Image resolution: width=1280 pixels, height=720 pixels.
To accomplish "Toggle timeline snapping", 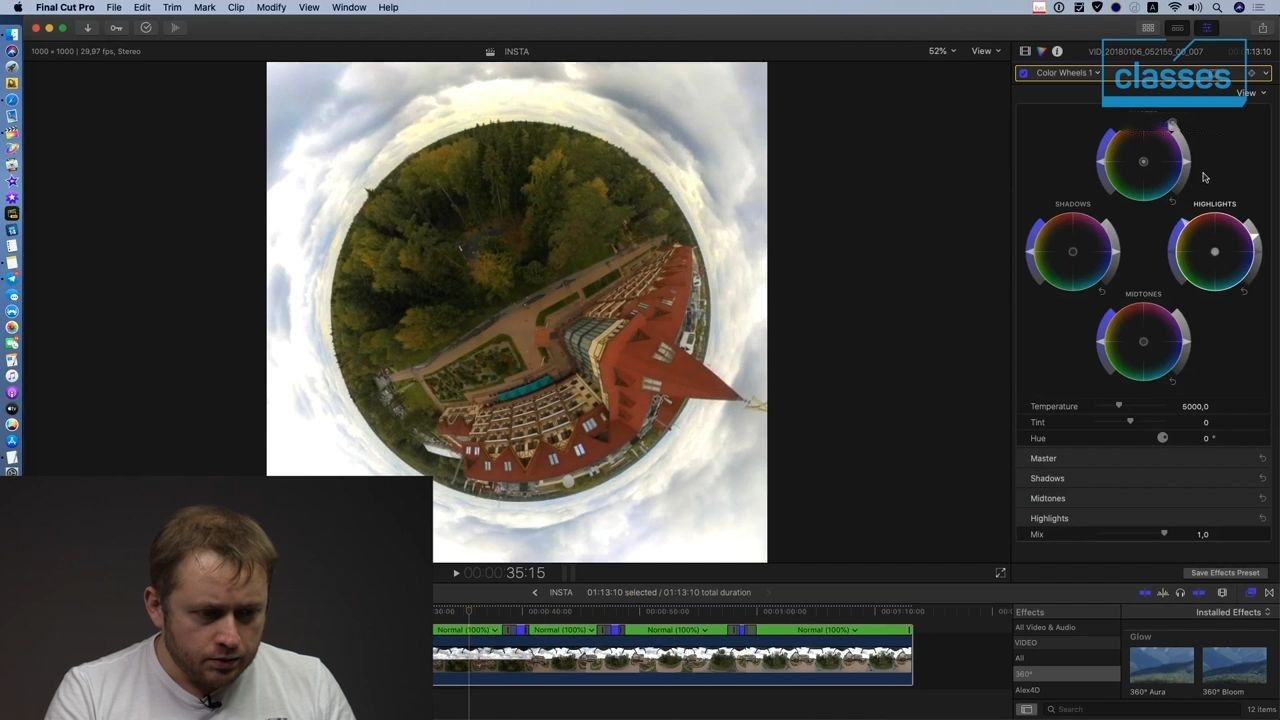I will 1199,593.
